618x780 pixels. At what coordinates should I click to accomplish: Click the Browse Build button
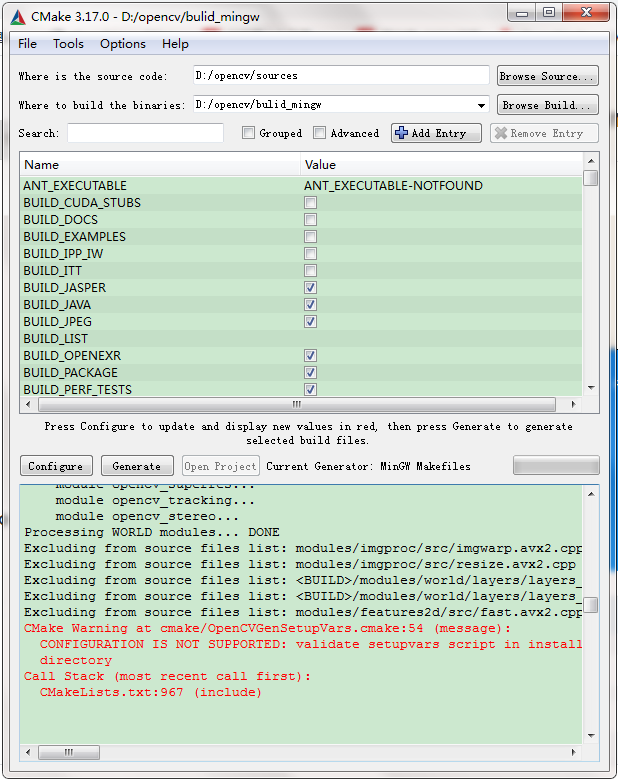(x=547, y=105)
